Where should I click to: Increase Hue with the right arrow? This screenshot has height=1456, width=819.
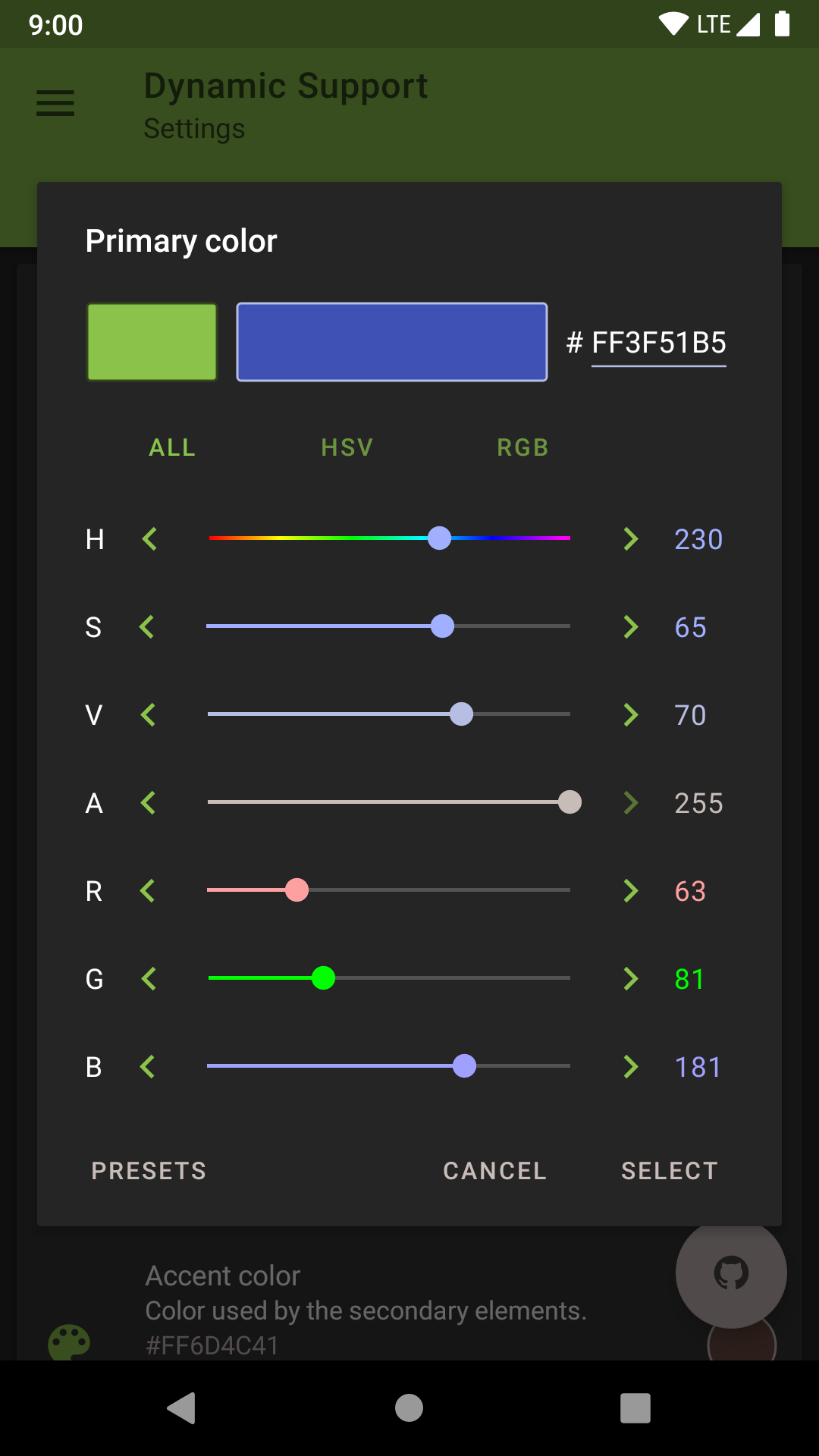pyautogui.click(x=630, y=539)
